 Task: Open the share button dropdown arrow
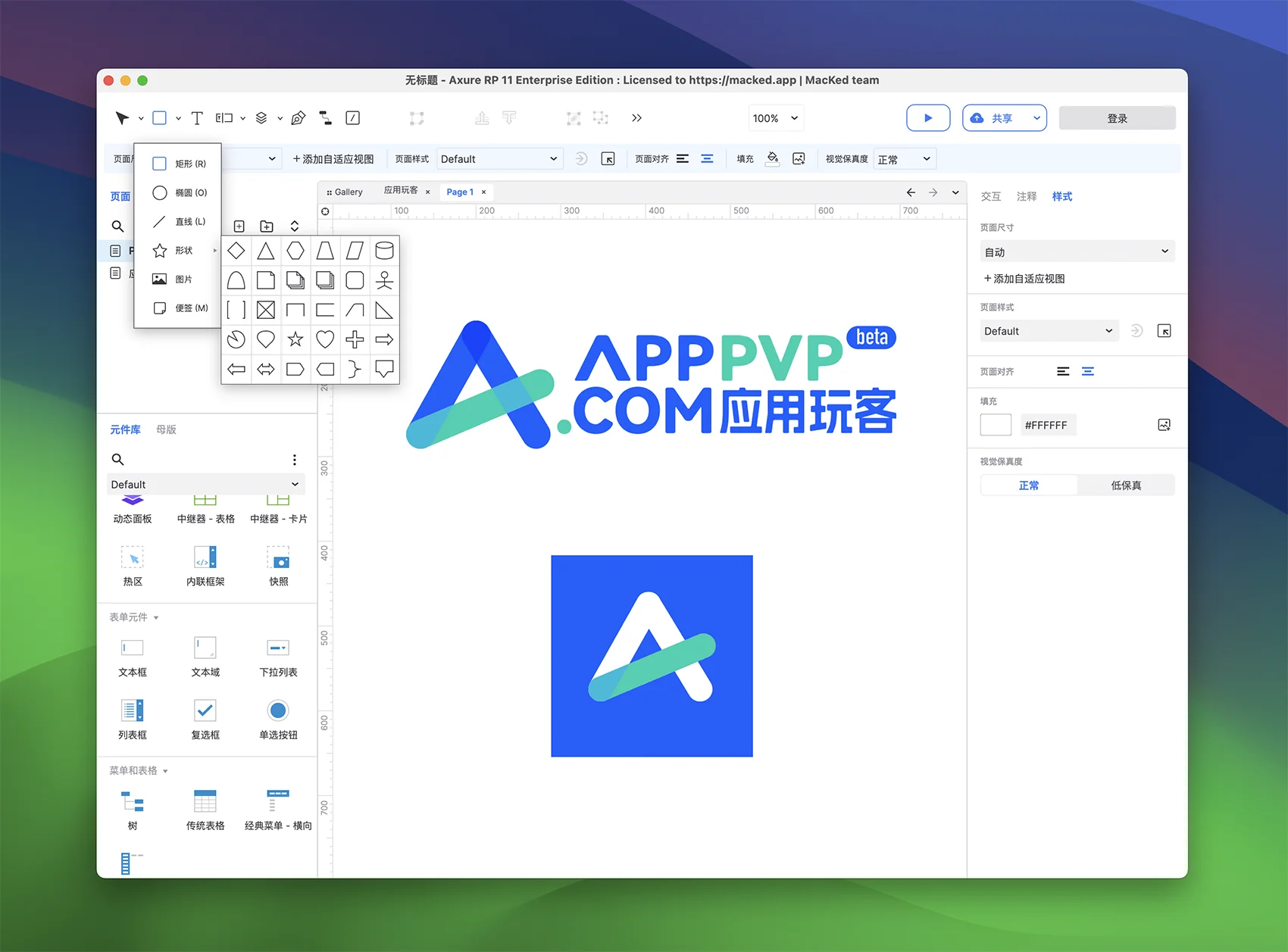(1036, 118)
